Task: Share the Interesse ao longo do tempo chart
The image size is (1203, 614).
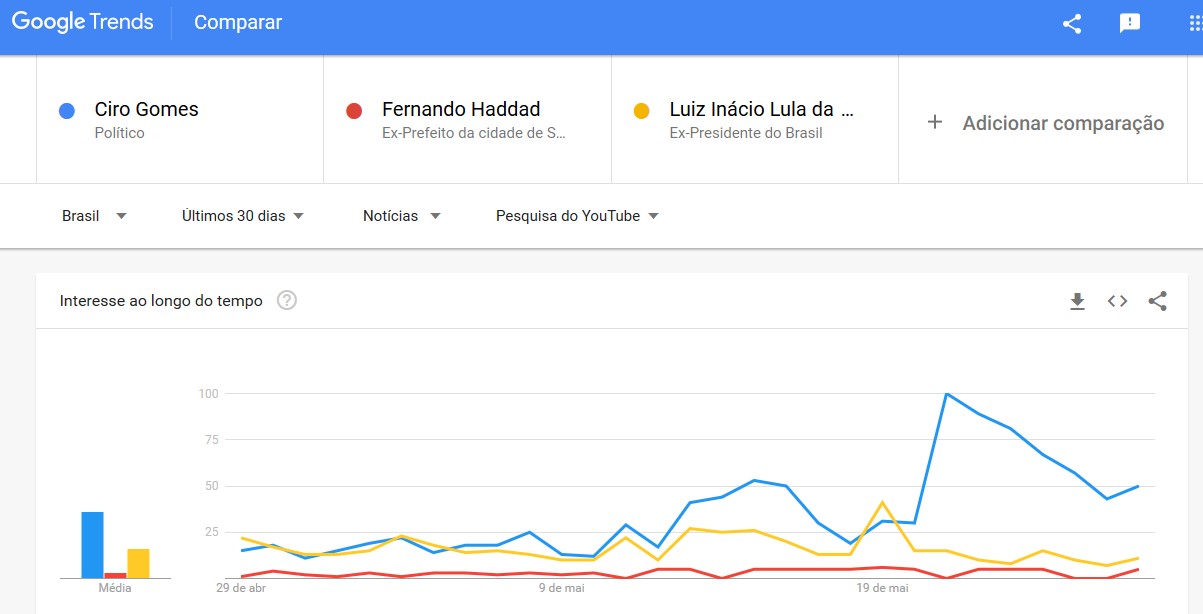Action: (1157, 301)
